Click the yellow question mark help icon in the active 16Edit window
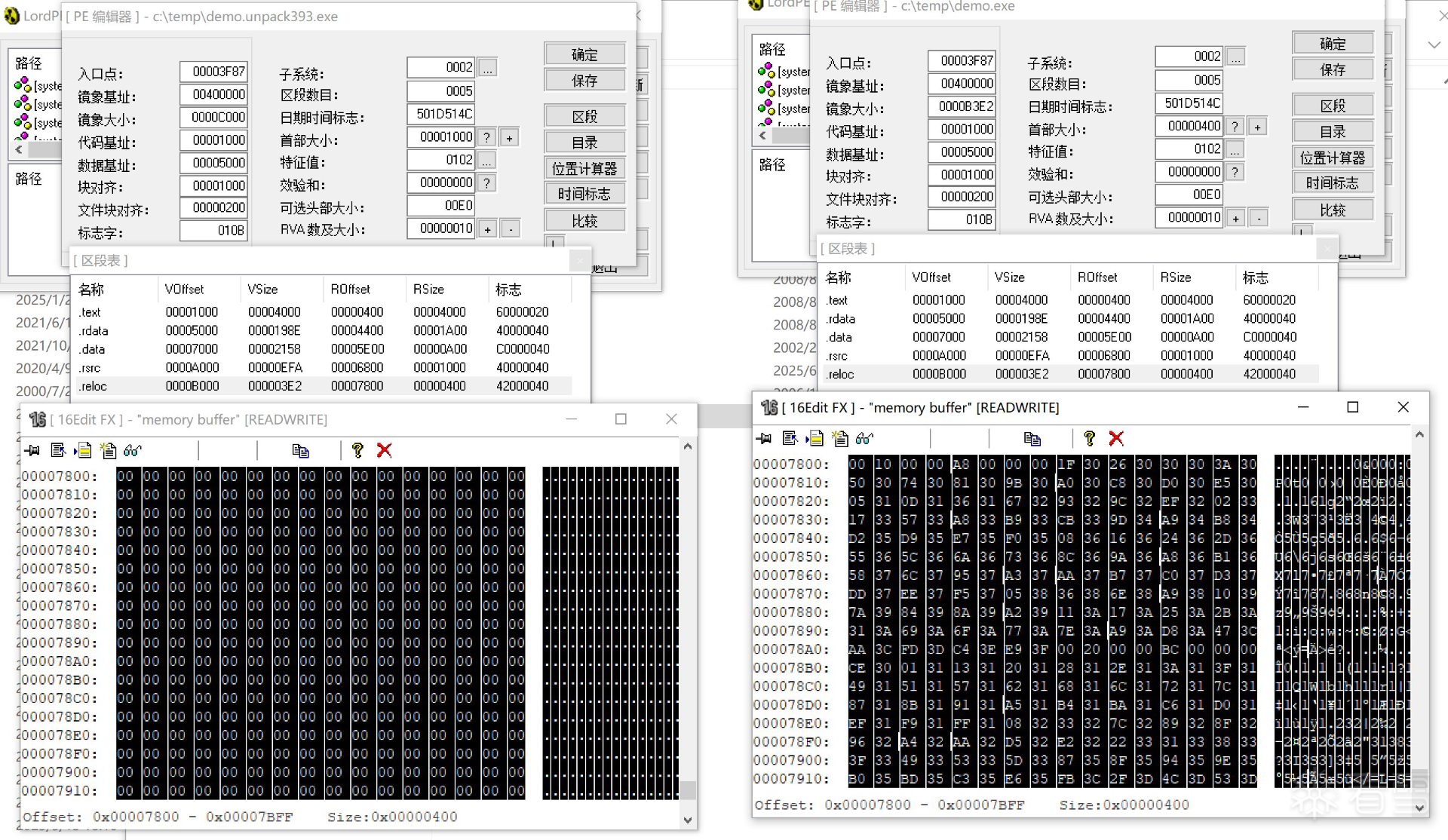The image size is (1448, 840). point(1089,439)
